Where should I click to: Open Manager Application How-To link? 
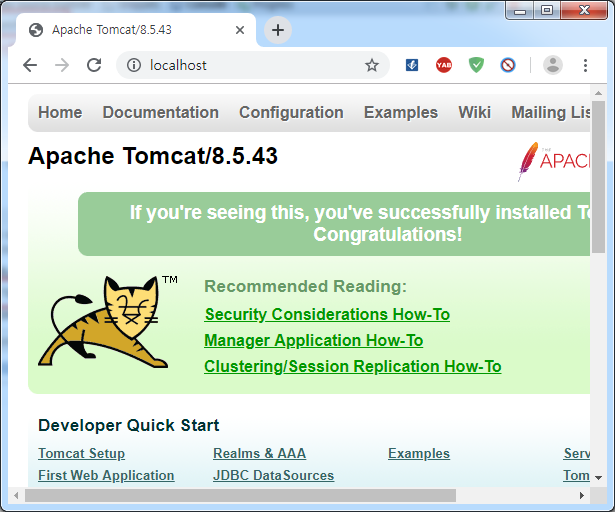tap(313, 341)
